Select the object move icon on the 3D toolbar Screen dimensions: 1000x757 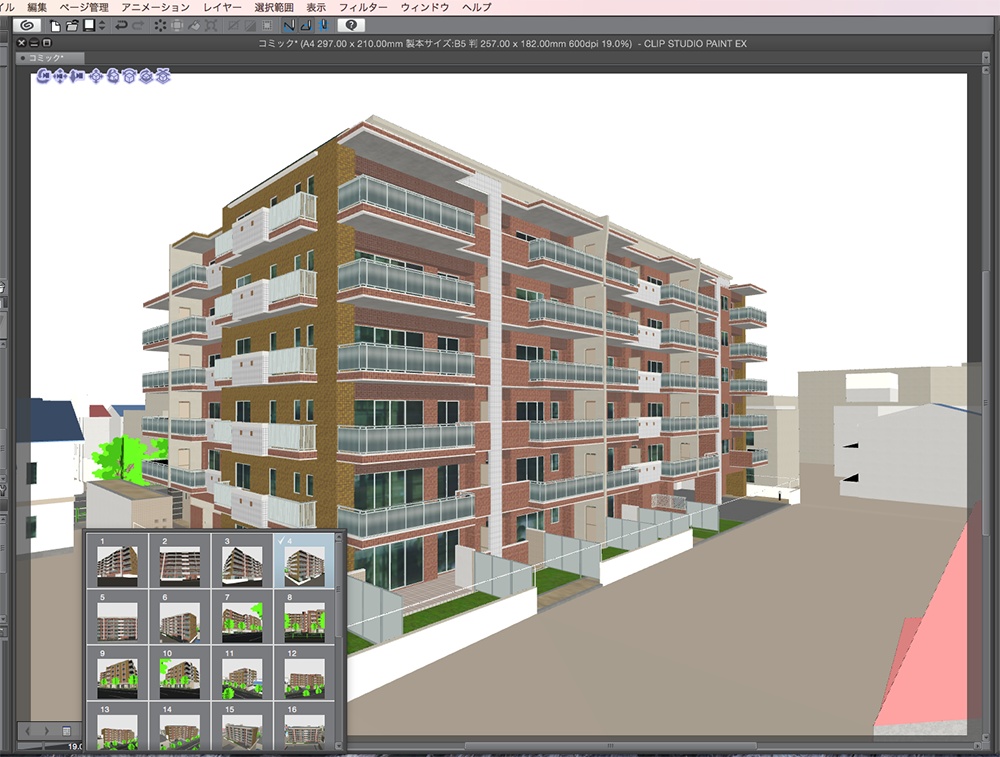(97, 75)
